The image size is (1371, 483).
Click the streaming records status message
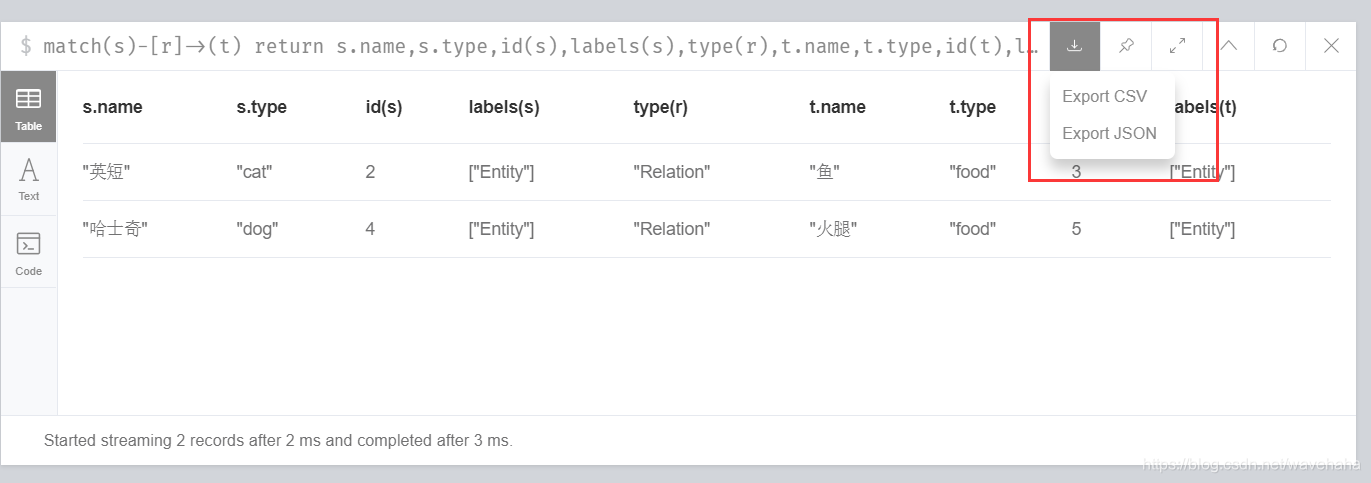click(278, 440)
